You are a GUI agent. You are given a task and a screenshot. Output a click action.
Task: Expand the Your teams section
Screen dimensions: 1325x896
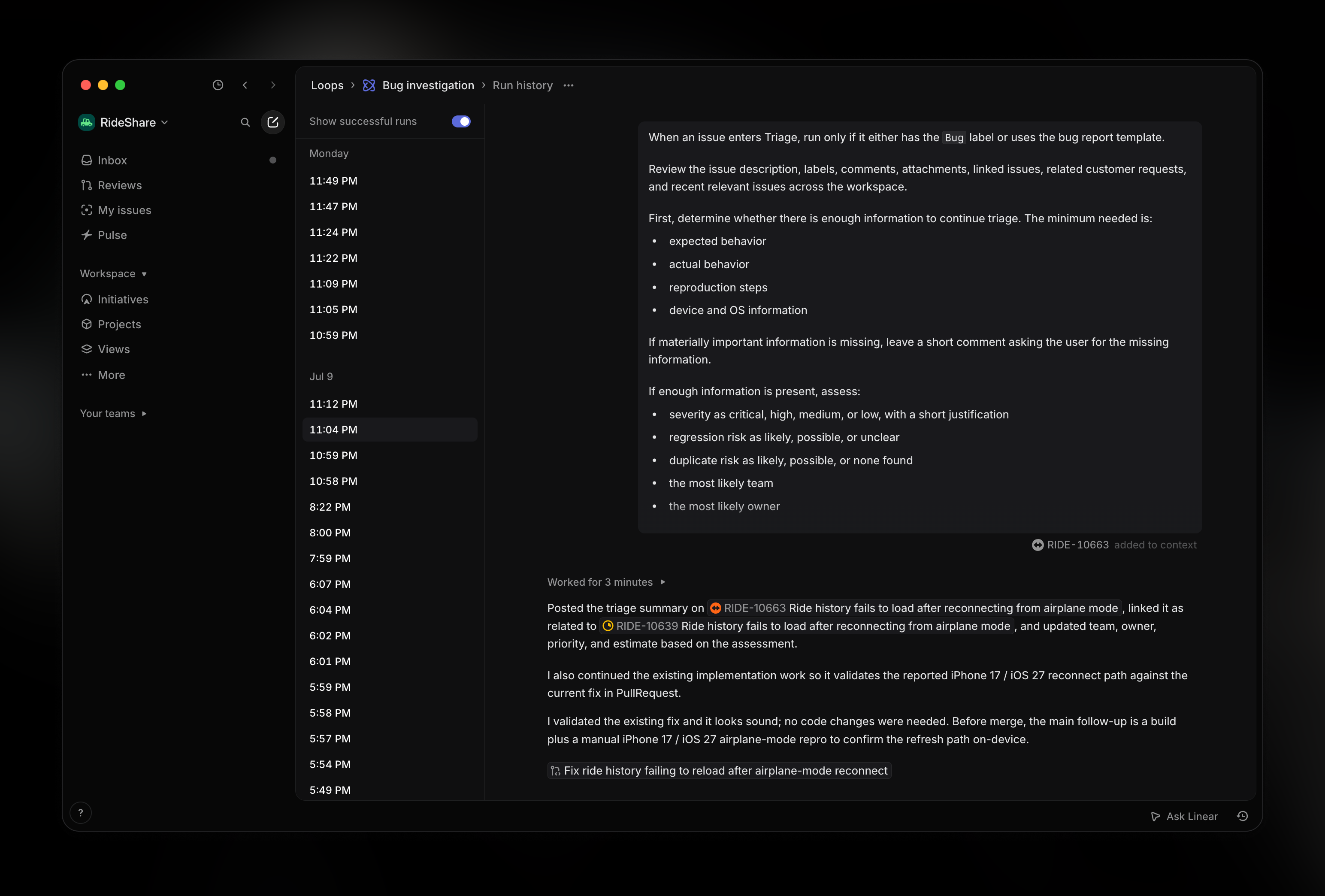(113, 414)
